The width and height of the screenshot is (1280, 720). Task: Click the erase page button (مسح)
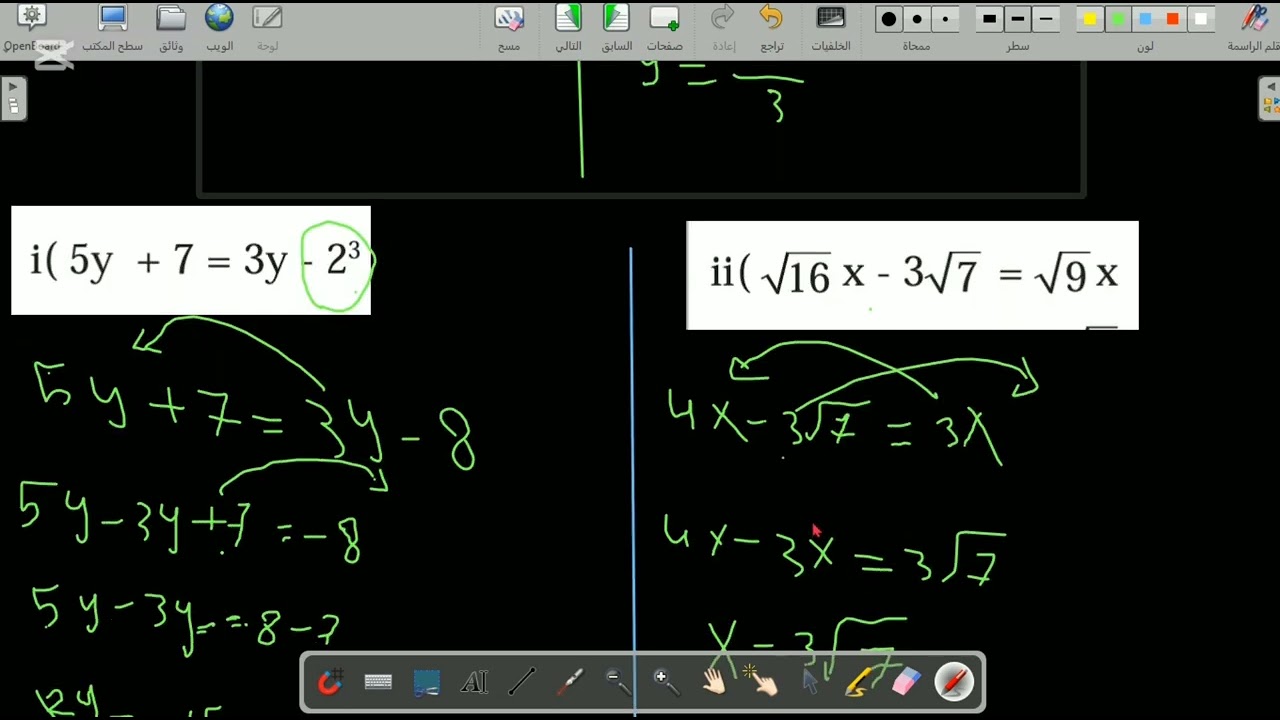(x=509, y=29)
